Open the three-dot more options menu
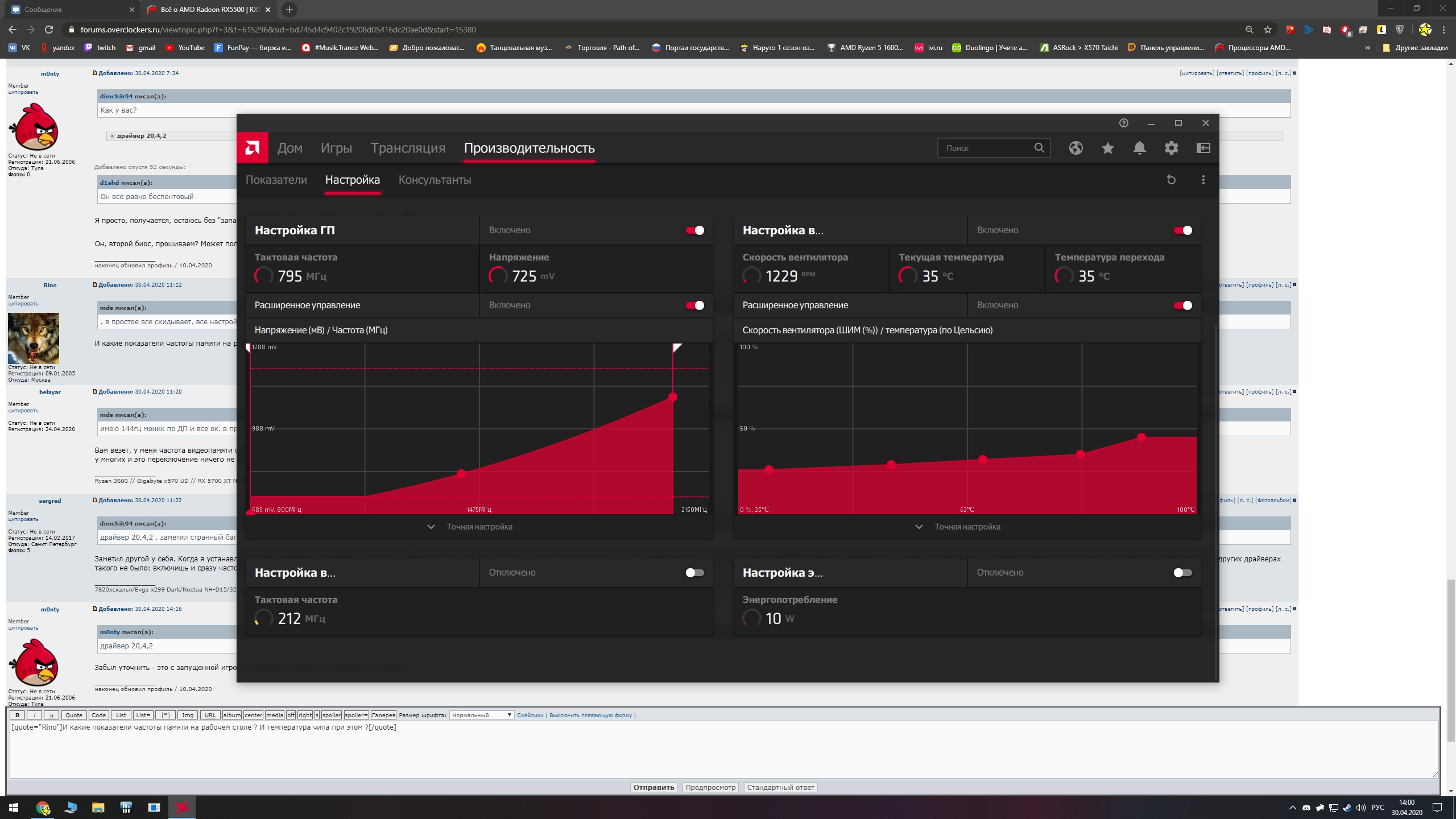This screenshot has width=1456, height=819. (1203, 180)
